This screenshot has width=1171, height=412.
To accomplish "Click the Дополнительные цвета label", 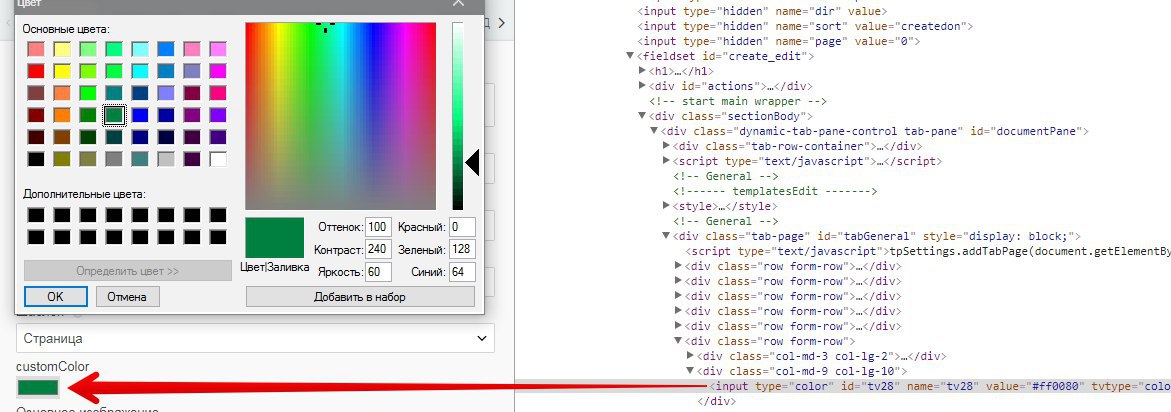I will point(84,193).
